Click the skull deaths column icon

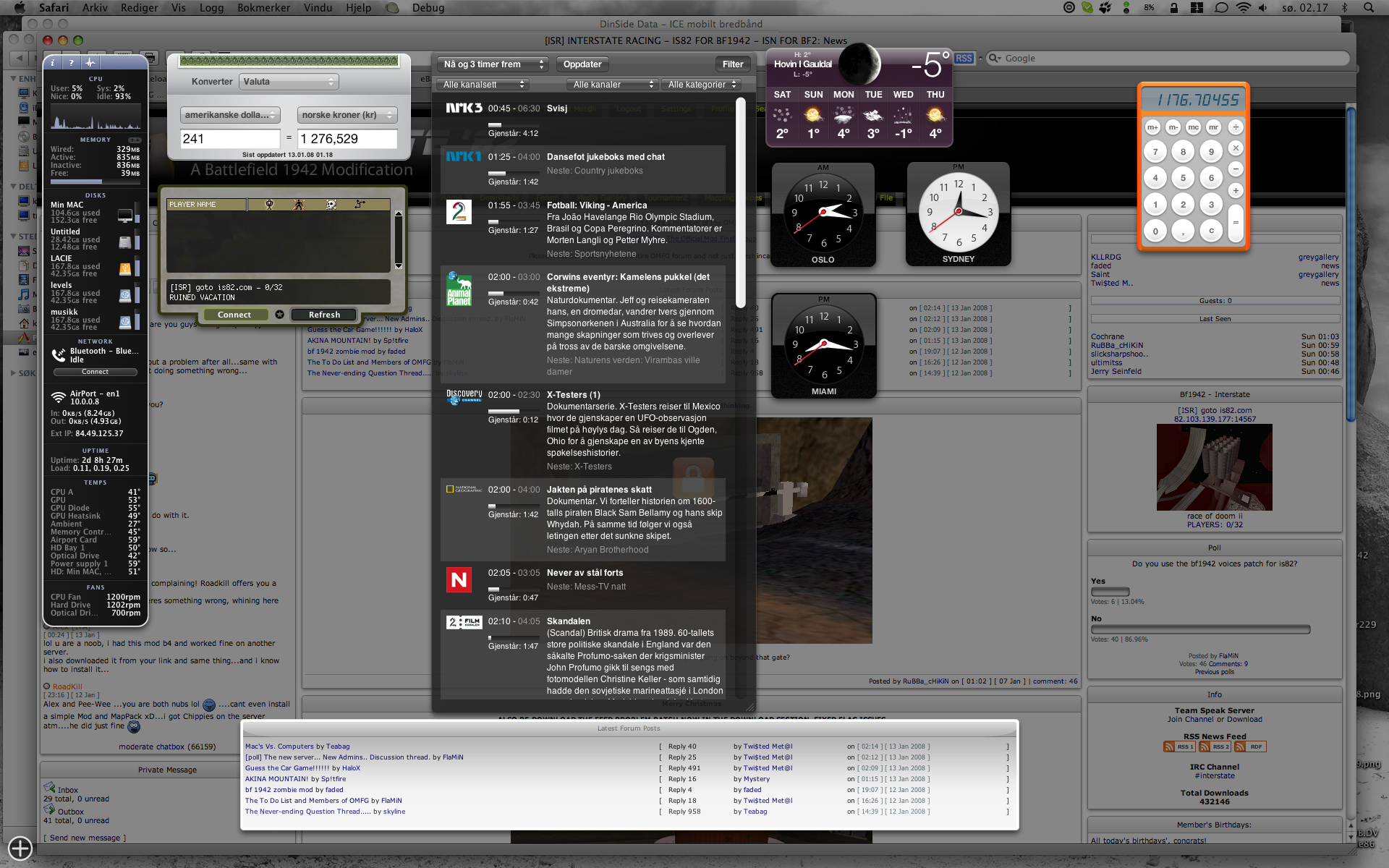tap(331, 205)
